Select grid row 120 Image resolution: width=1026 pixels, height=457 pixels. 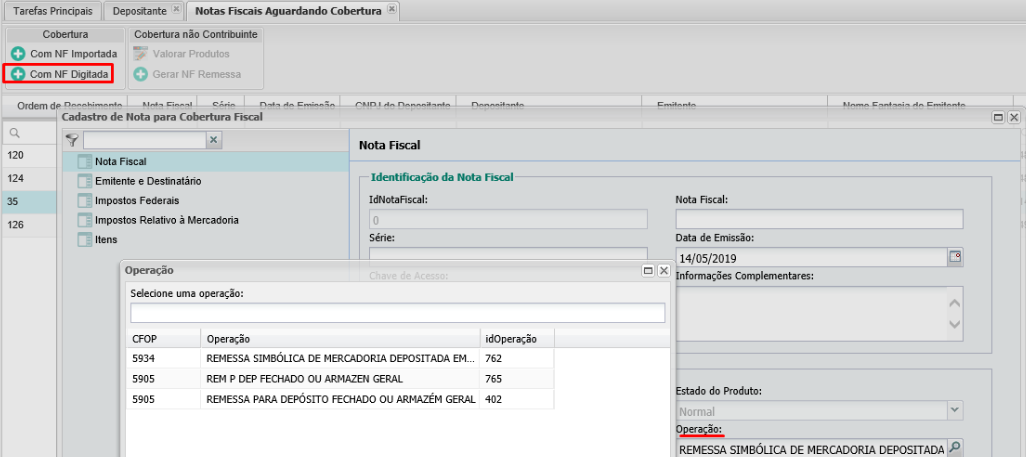29,155
